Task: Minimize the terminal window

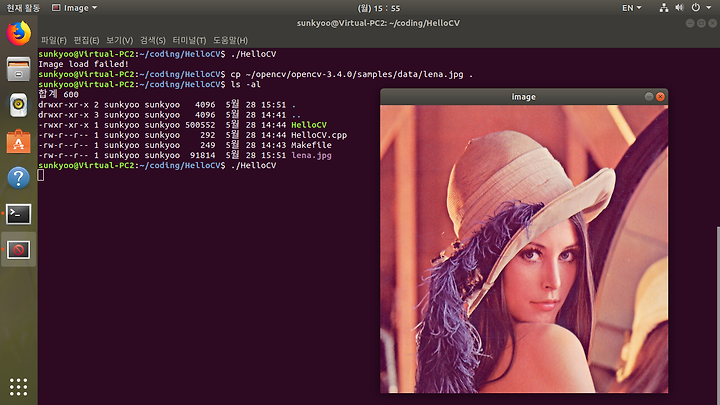Action: 690,23
